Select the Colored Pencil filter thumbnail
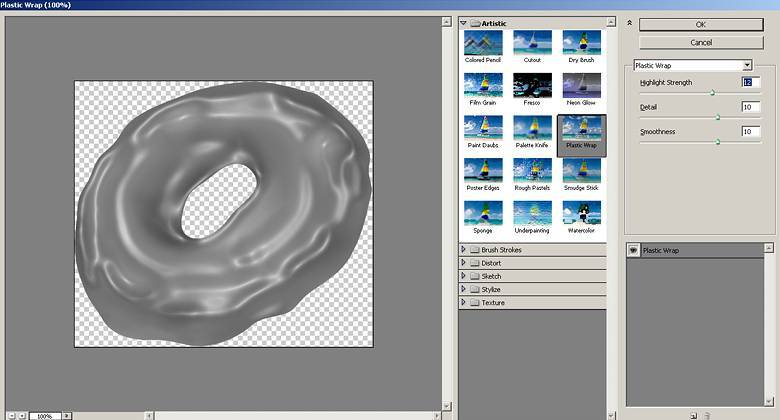Image resolution: width=780 pixels, height=420 pixels. (x=483, y=43)
